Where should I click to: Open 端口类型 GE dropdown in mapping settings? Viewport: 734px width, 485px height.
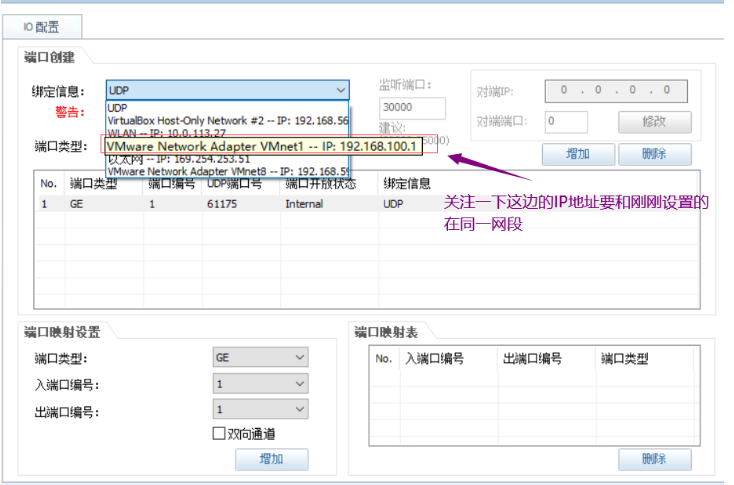(261, 358)
